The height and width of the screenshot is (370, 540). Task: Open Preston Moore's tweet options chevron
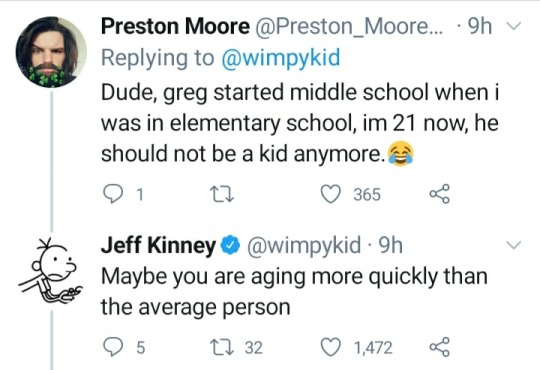(513, 26)
